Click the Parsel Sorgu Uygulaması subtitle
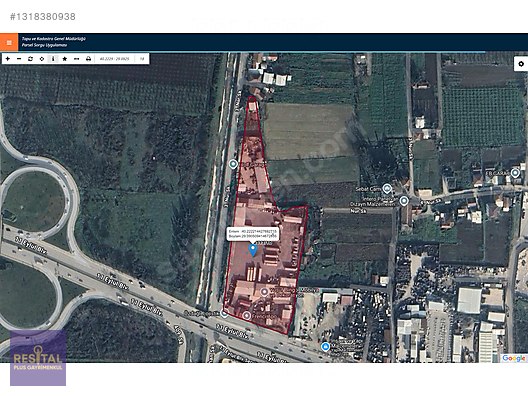This screenshot has height=396, width=528. pyautogui.click(x=44, y=45)
